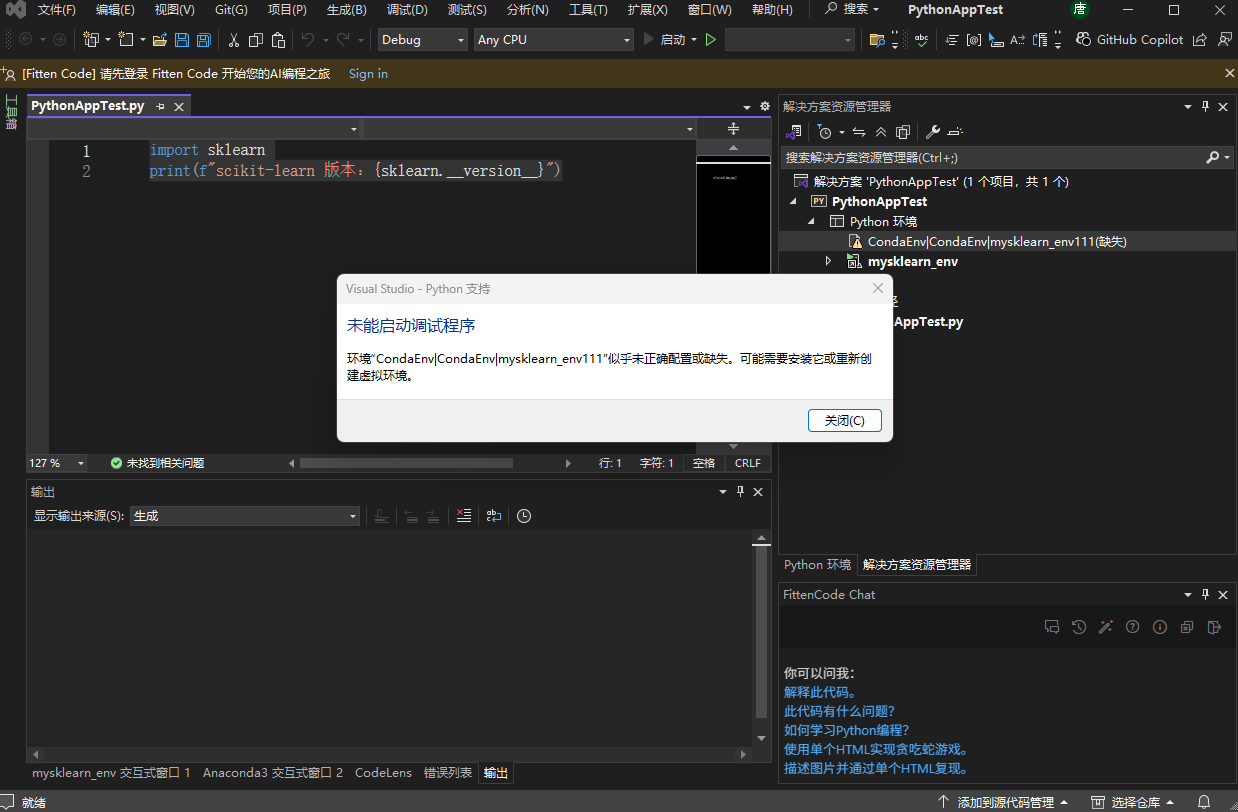Click the preview selected items icon
The width and height of the screenshot is (1238, 812).
point(954,132)
